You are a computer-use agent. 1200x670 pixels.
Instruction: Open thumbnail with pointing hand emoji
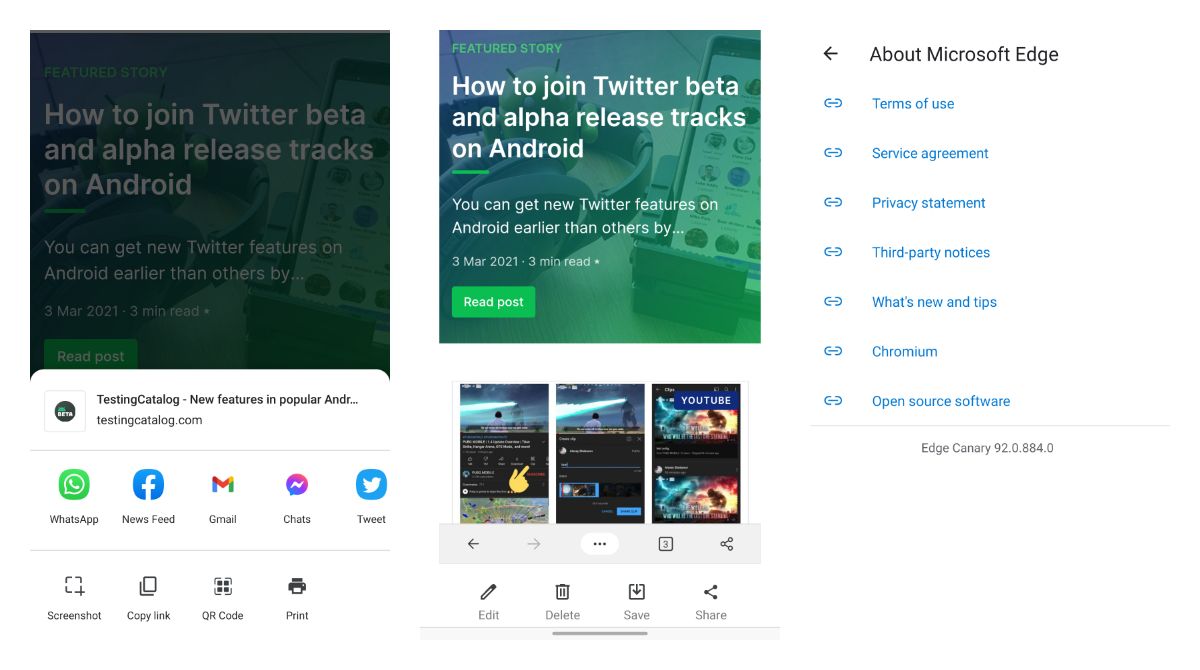[x=504, y=453]
